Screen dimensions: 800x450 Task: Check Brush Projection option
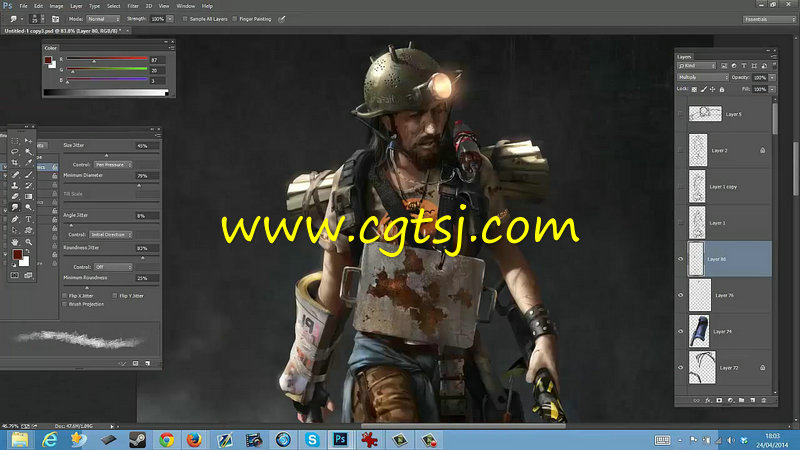click(x=65, y=304)
